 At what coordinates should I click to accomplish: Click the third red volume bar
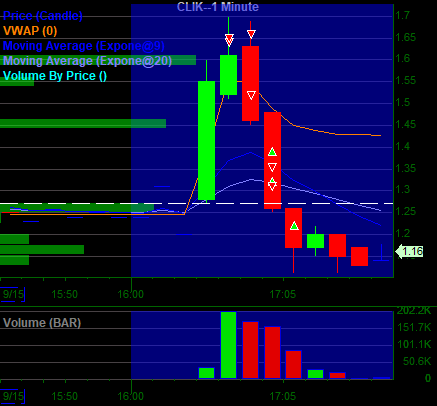tap(294, 364)
